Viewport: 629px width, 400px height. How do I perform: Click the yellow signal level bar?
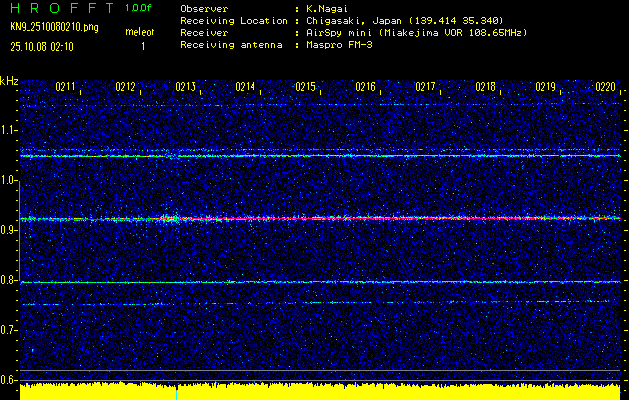point(320,391)
